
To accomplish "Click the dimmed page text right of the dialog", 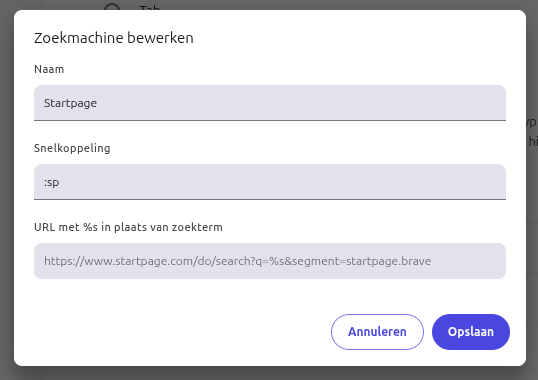I will tap(532, 132).
